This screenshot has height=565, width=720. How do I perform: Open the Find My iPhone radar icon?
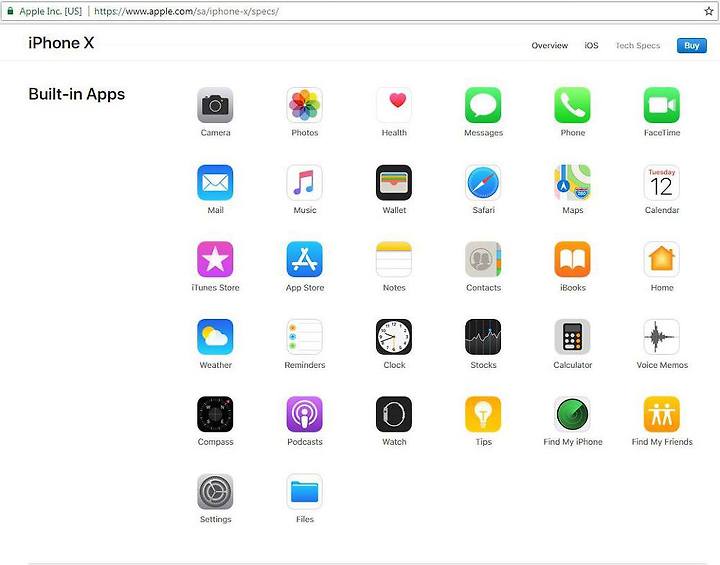(573, 414)
